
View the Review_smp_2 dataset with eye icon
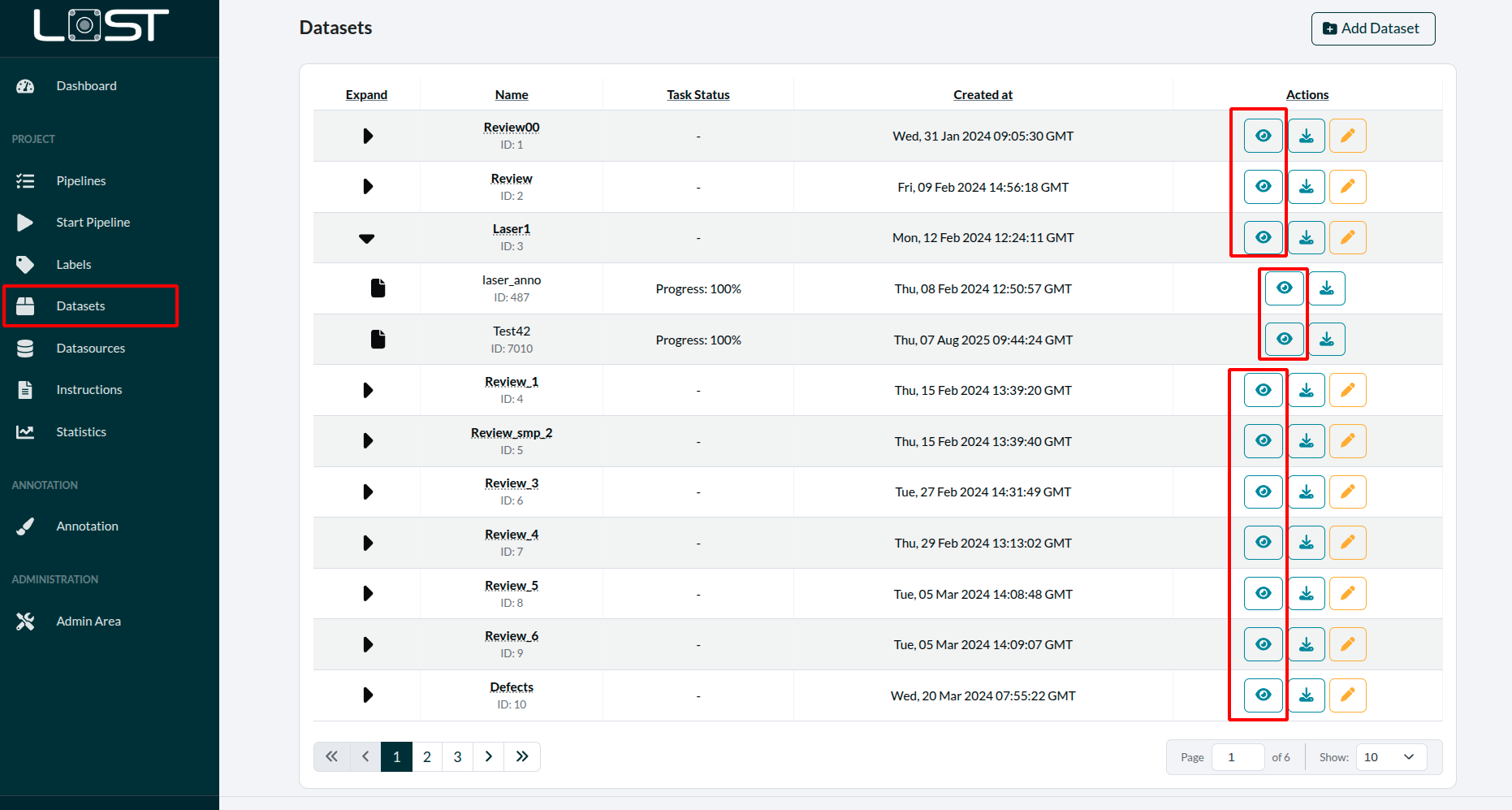[1263, 441]
